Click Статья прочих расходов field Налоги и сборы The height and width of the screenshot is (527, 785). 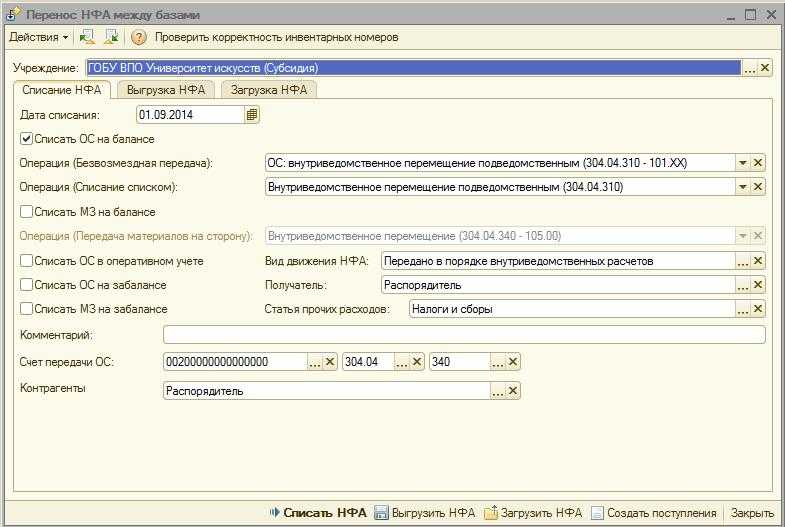pyautogui.click(x=572, y=309)
